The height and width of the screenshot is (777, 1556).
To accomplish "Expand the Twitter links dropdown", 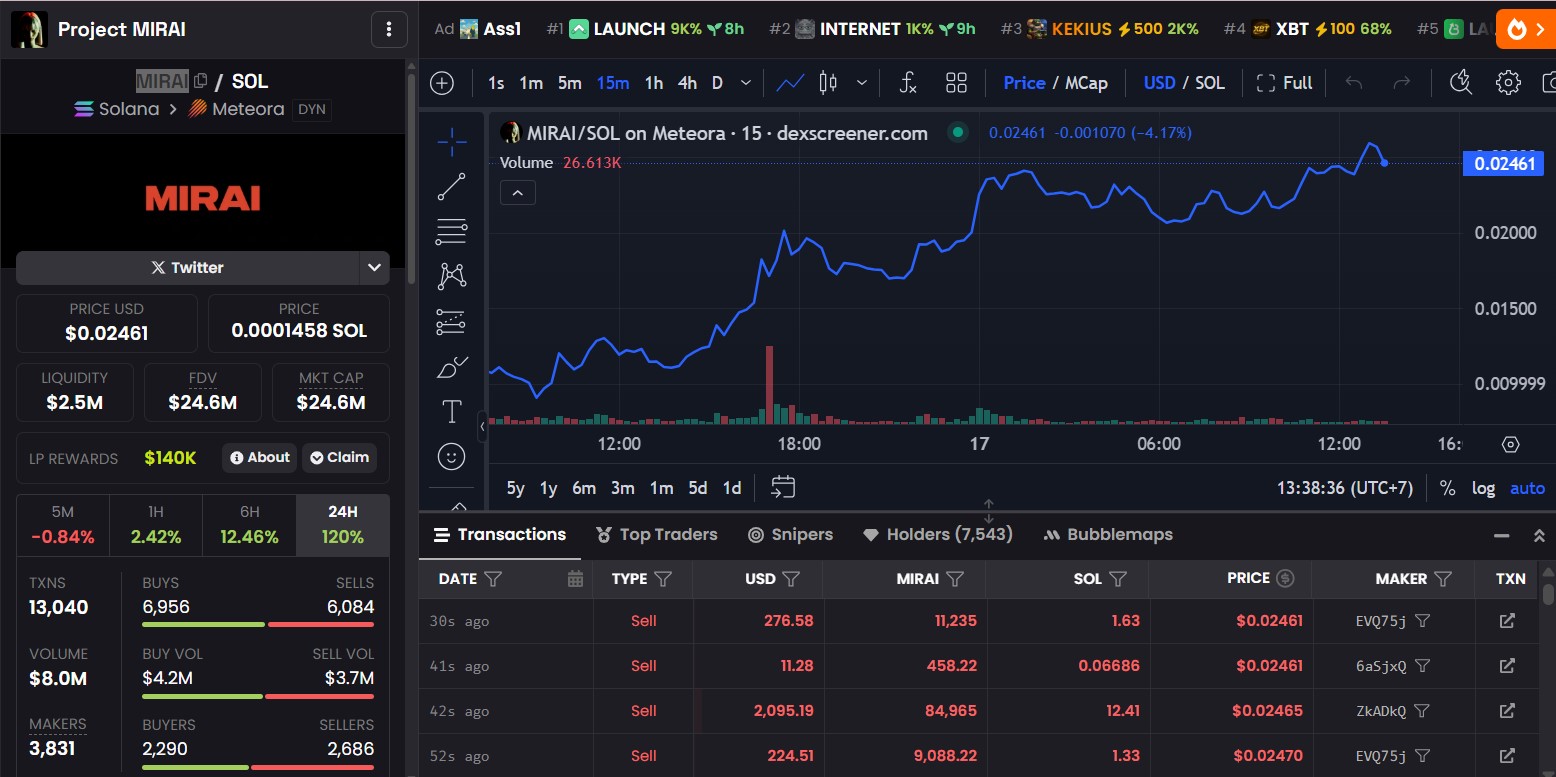I will (374, 268).
